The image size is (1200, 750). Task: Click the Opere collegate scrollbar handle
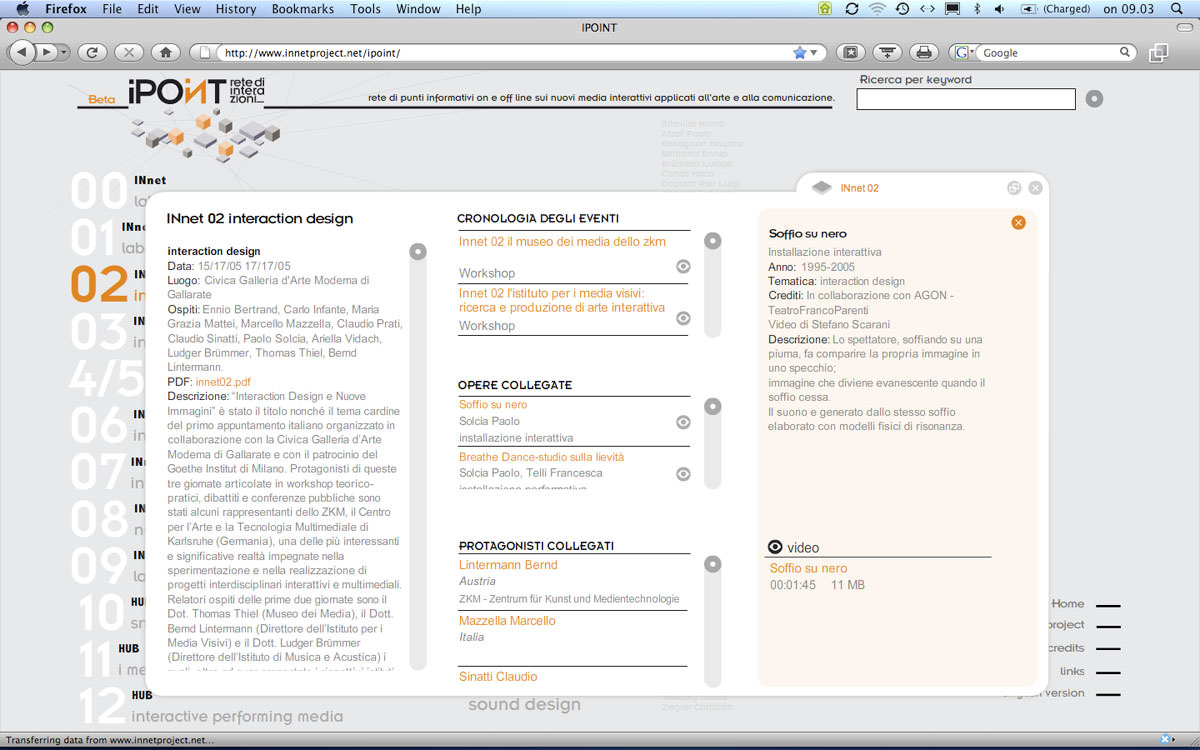pyautogui.click(x=712, y=406)
